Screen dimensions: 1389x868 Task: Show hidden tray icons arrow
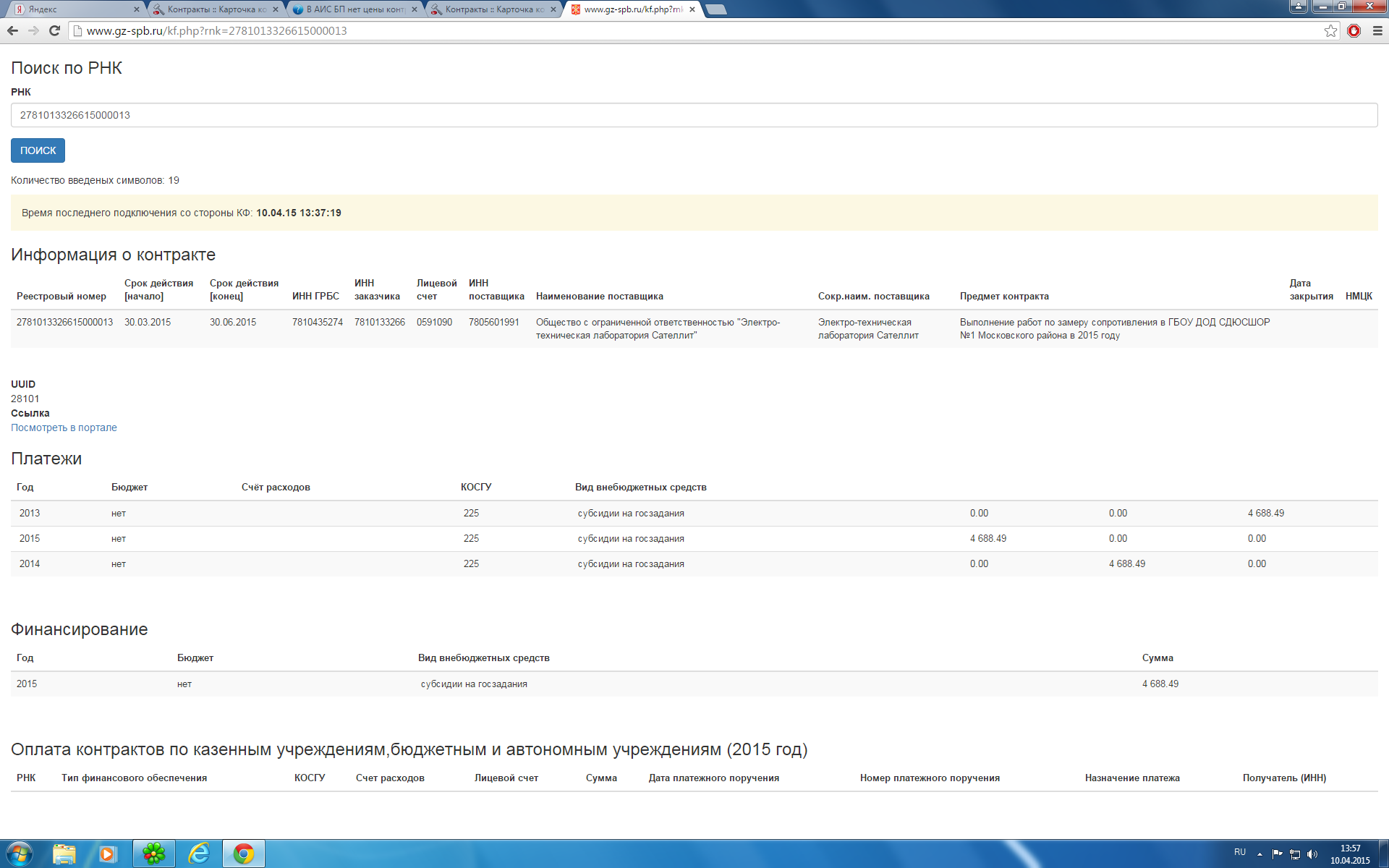click(x=1260, y=854)
